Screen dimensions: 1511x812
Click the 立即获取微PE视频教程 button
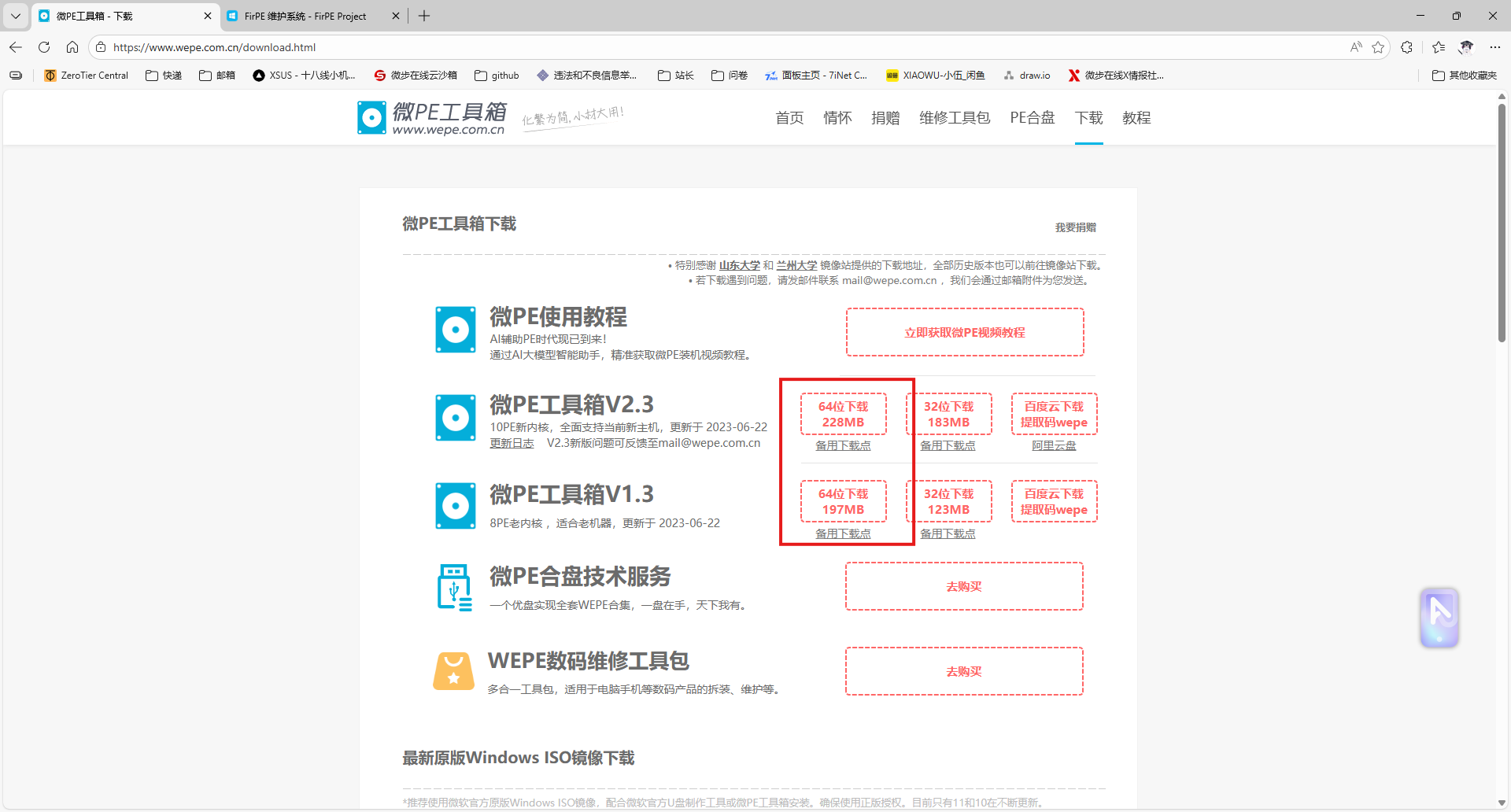pyautogui.click(x=964, y=331)
